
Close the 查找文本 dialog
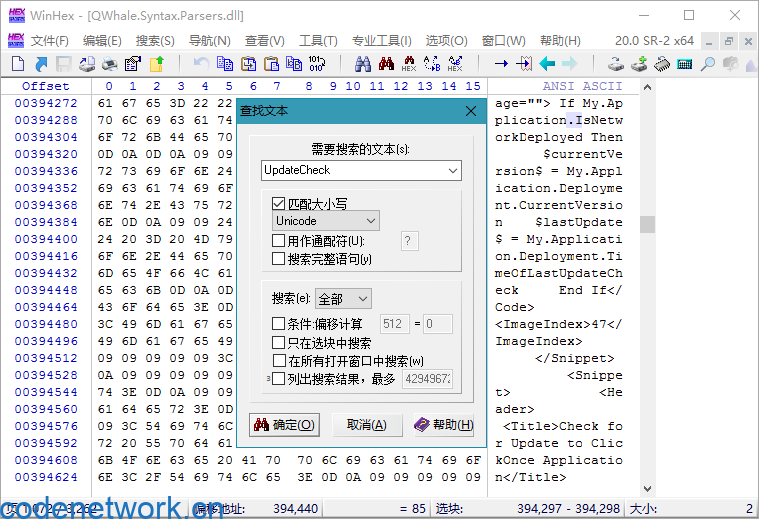click(x=471, y=111)
